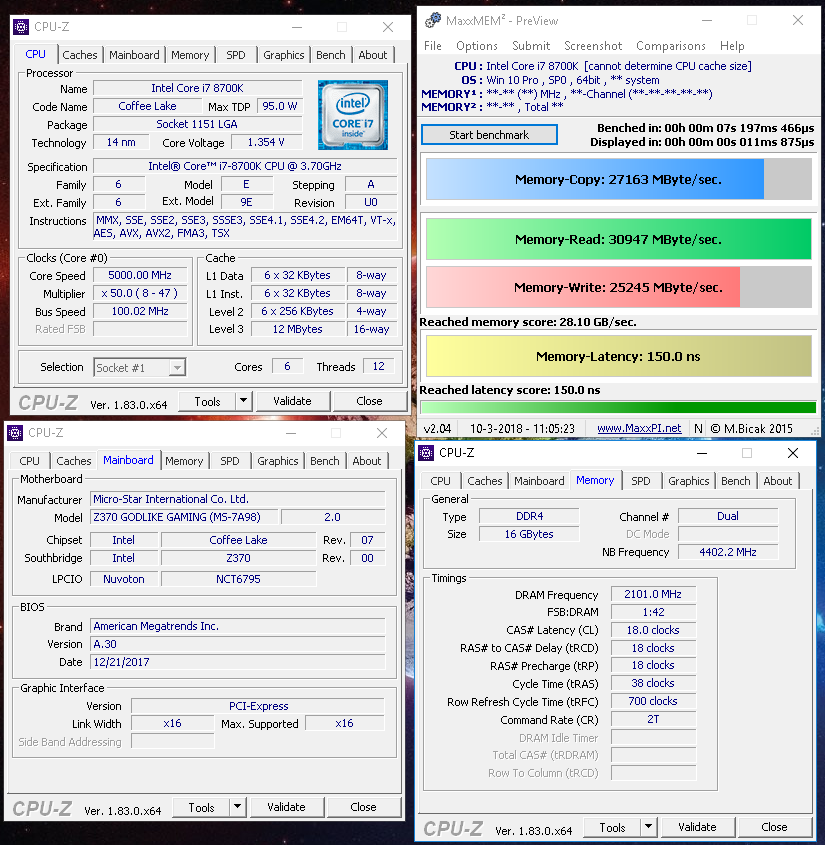Open MaxxMEM Help menu
The image size is (825, 845).
click(732, 46)
